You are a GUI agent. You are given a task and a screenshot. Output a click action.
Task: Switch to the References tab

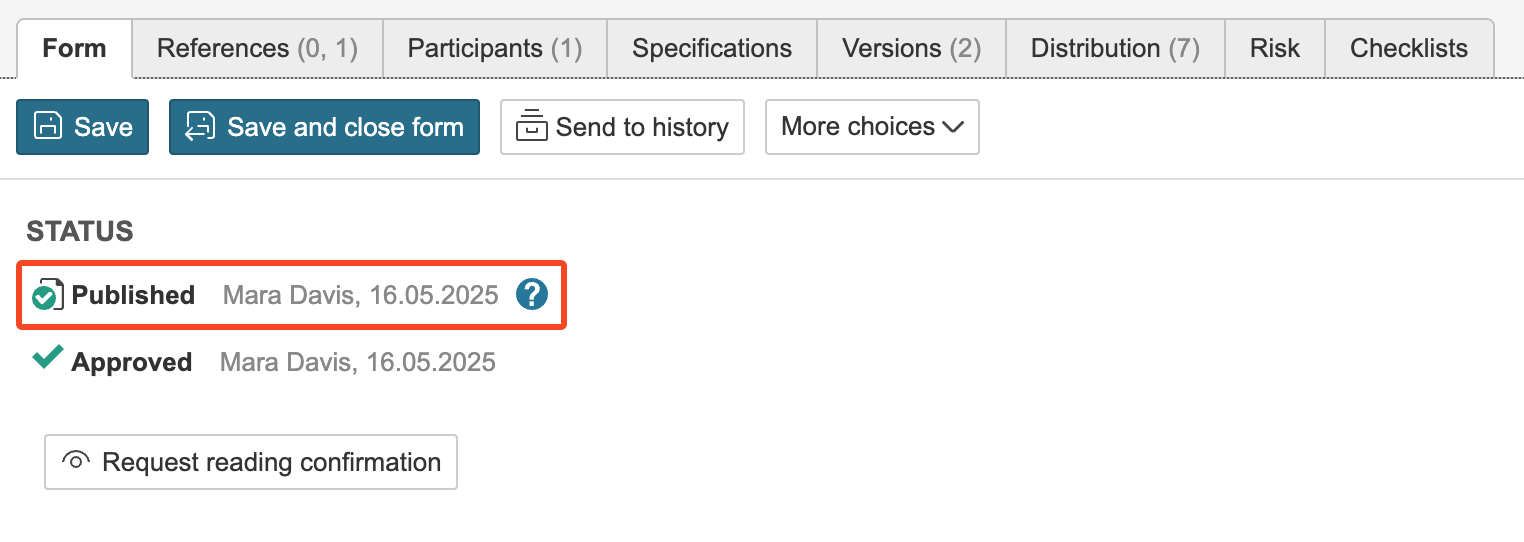point(257,48)
